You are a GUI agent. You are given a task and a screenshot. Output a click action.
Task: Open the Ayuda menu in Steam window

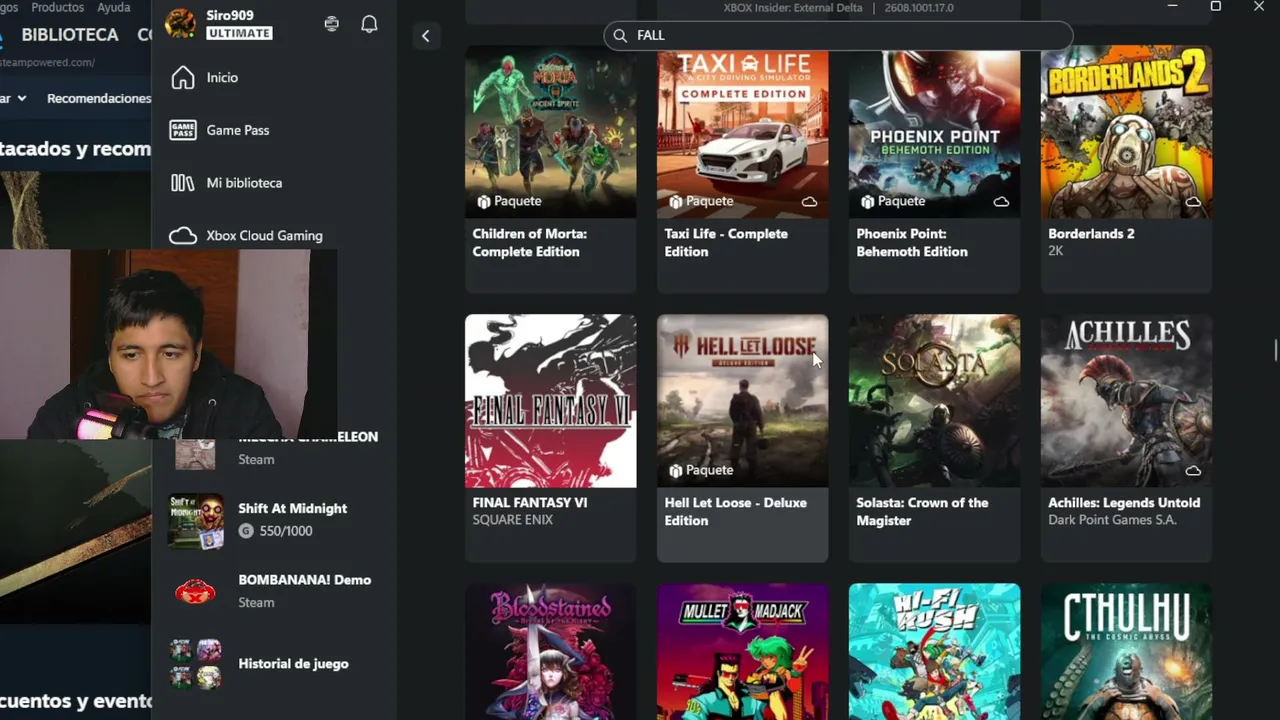(x=114, y=7)
